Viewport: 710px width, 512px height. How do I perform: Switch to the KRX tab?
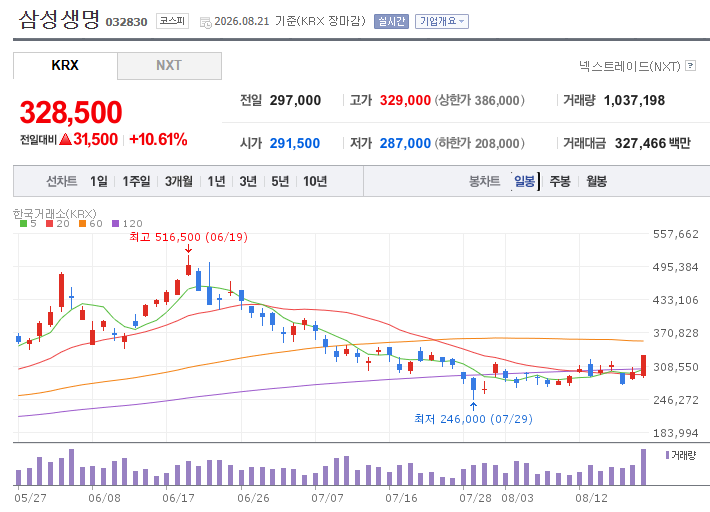click(65, 66)
